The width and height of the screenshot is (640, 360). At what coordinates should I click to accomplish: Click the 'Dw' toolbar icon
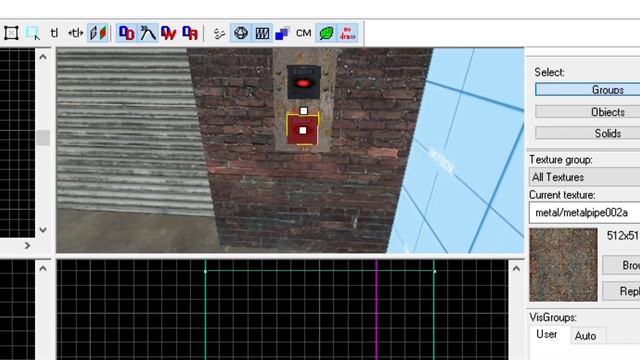(169, 33)
